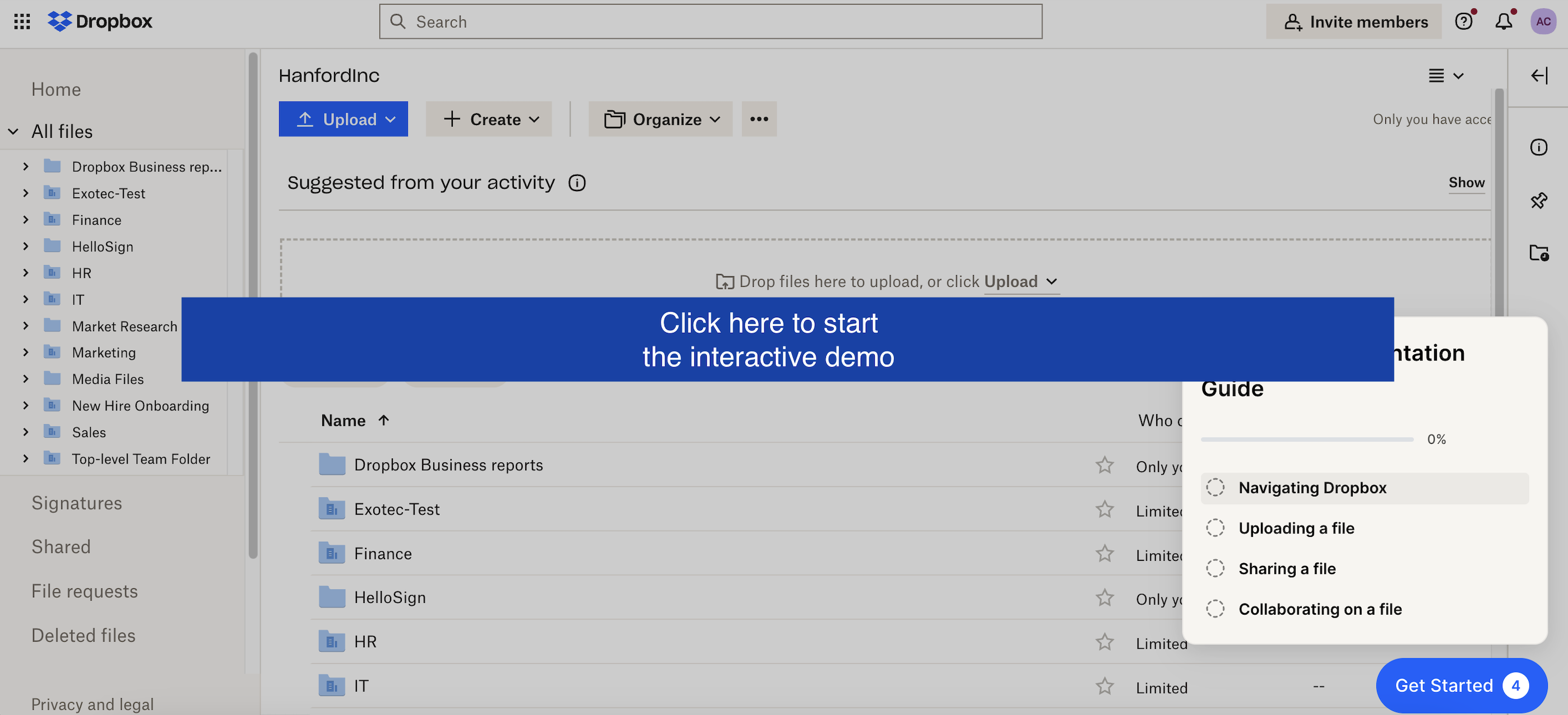The width and height of the screenshot is (1568, 715).
Task: Open Shared in sidebar
Action: pyautogui.click(x=61, y=547)
